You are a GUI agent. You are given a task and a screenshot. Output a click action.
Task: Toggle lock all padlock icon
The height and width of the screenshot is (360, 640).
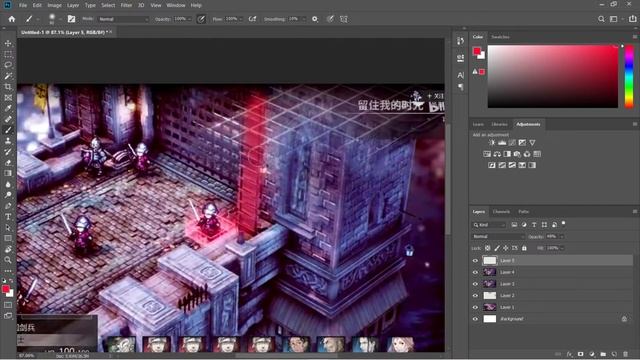524,248
